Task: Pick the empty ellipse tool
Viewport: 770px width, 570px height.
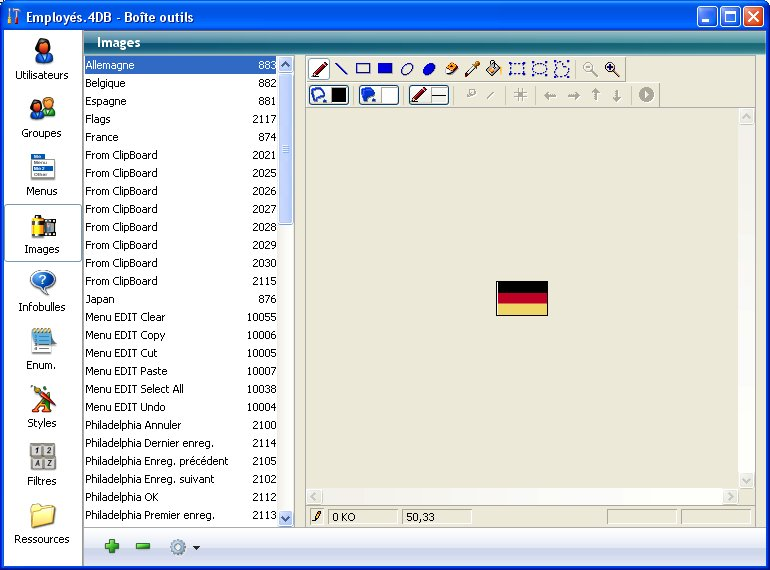Action: click(407, 69)
